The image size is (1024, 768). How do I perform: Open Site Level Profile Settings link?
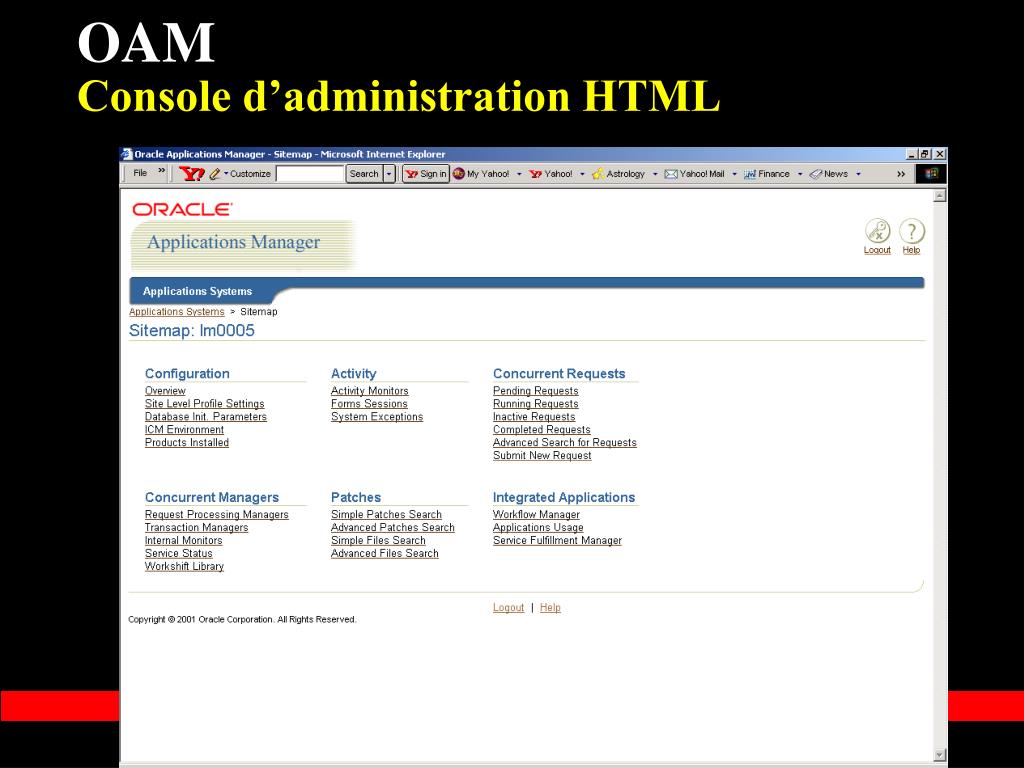pos(204,404)
